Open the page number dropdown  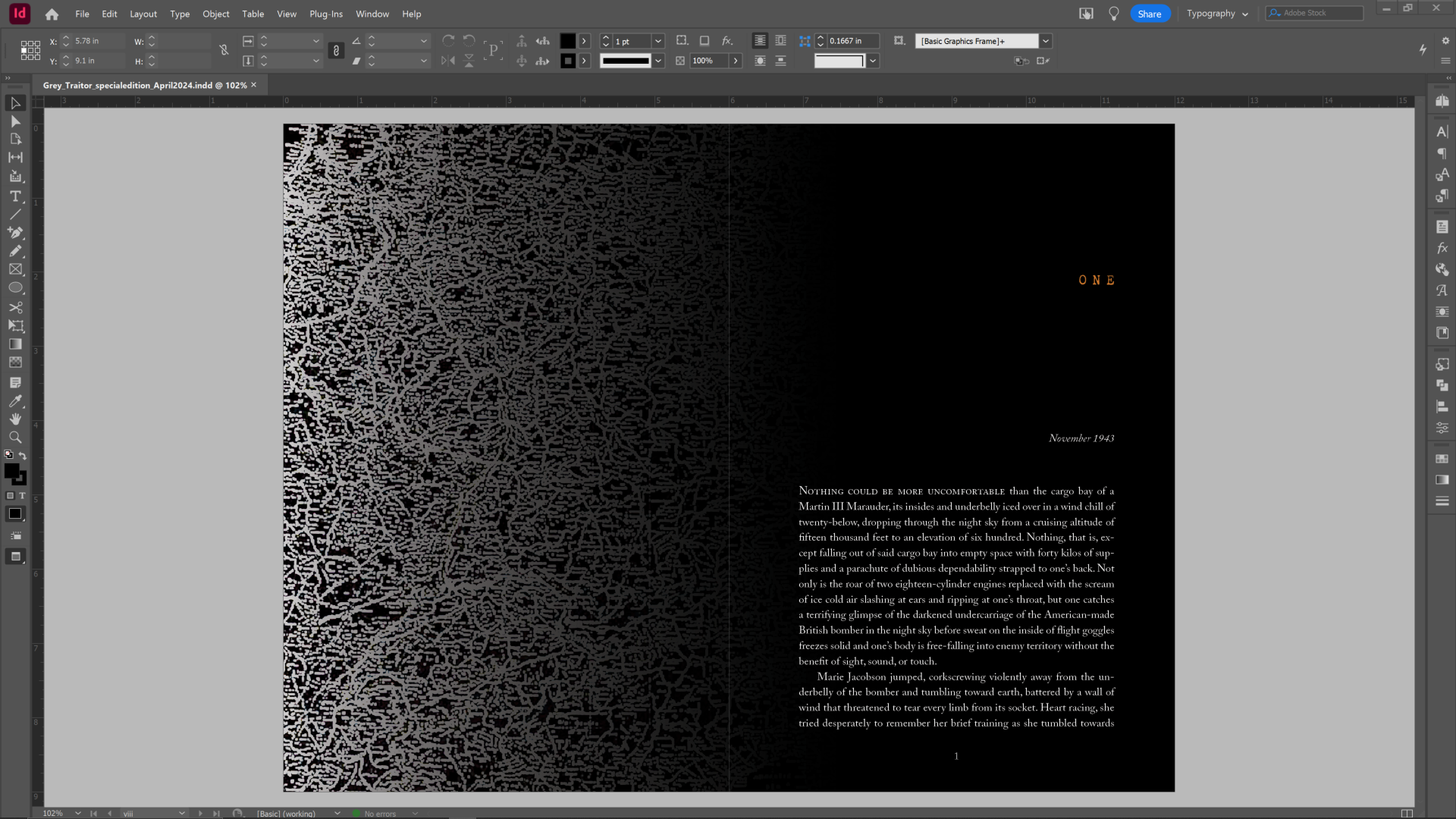[x=182, y=813]
